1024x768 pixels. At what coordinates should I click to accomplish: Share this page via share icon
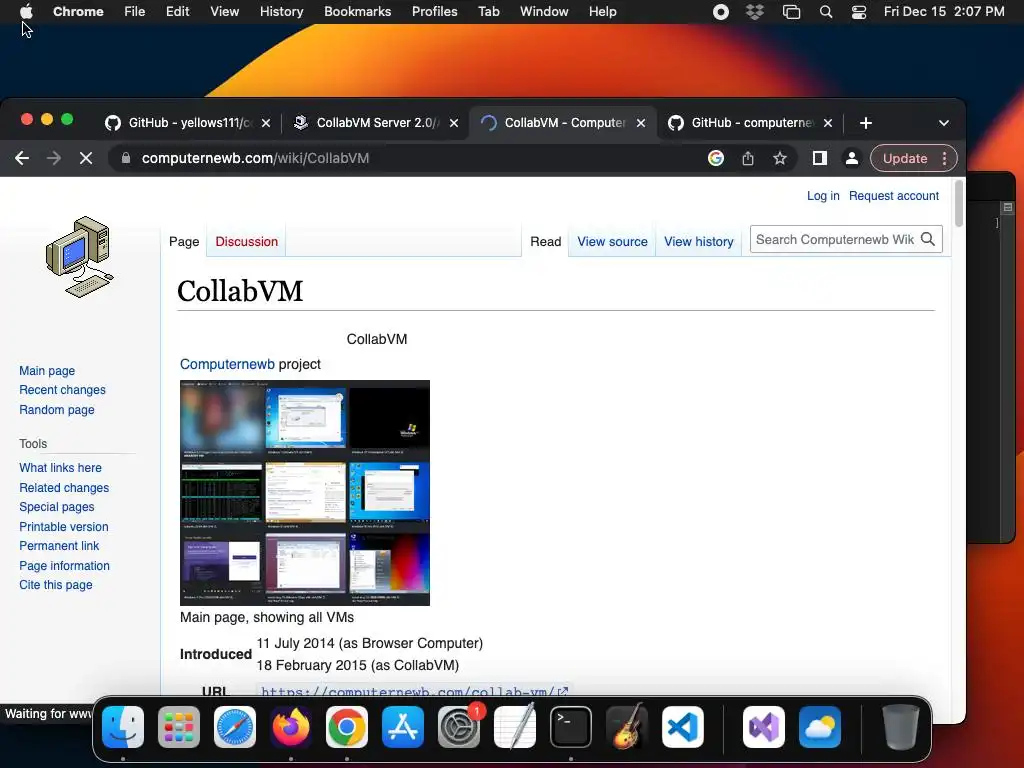point(748,158)
